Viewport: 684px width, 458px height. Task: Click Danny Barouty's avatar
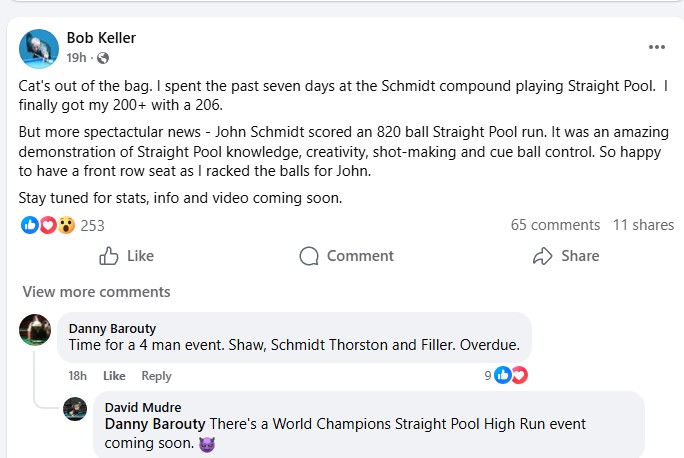pyautogui.click(x=36, y=330)
